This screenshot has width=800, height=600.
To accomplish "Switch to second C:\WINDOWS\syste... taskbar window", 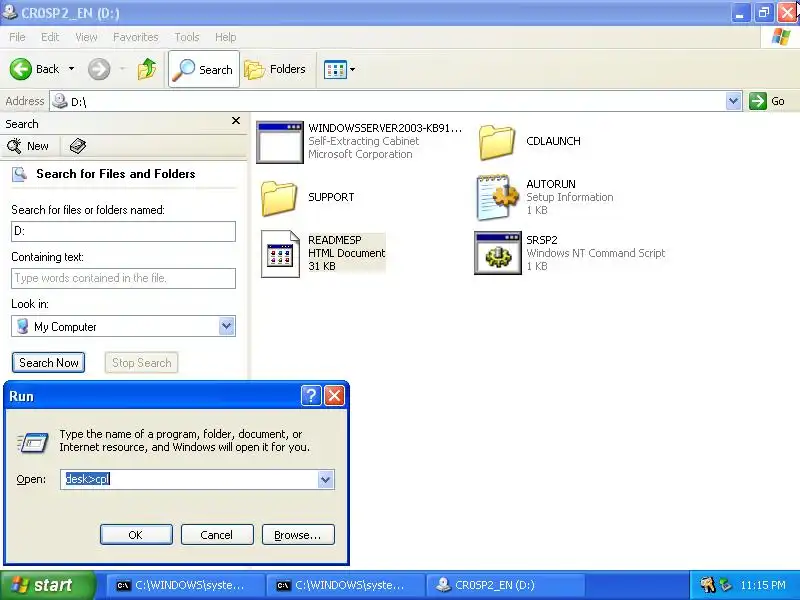I will (345, 585).
